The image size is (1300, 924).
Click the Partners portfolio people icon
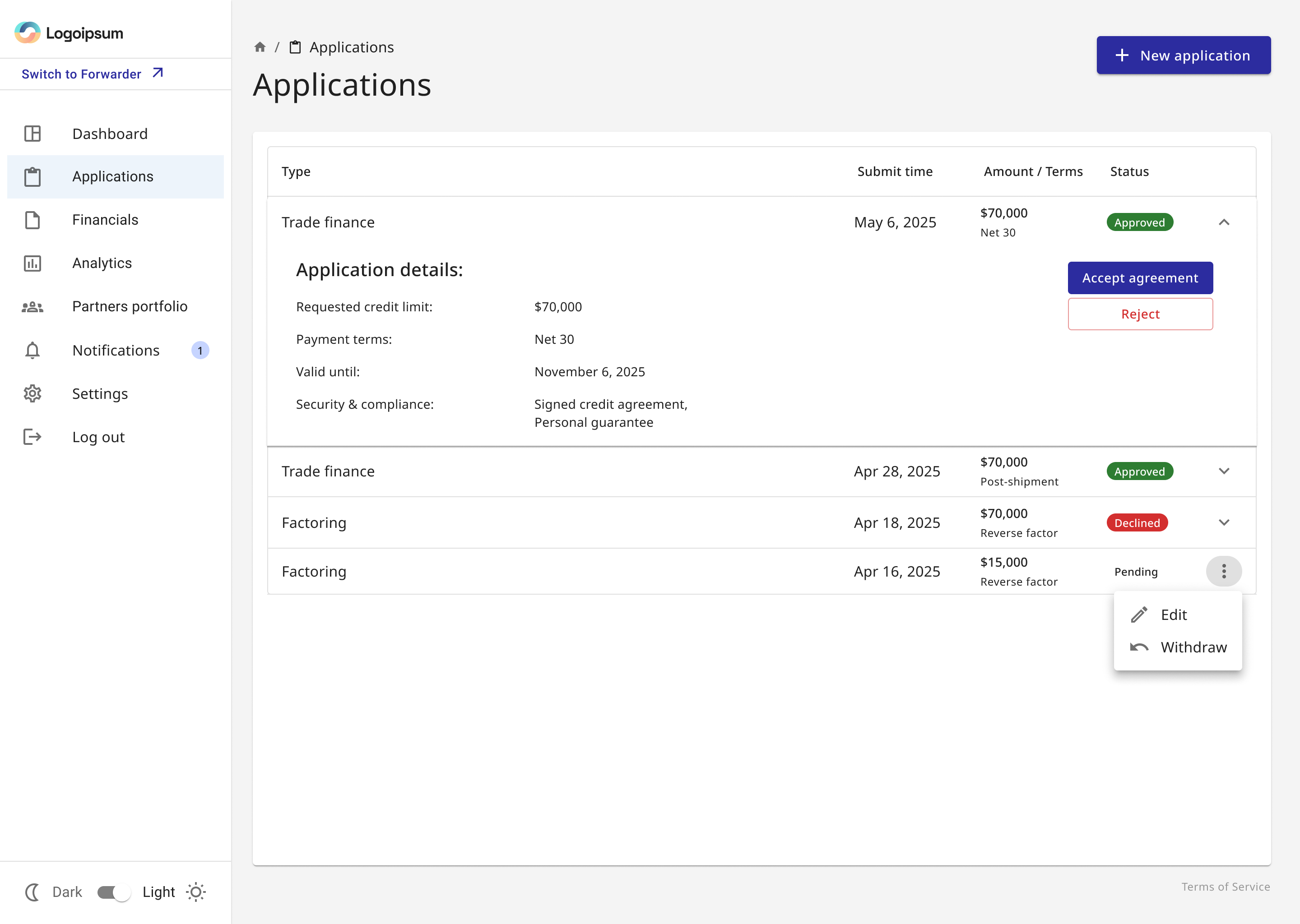32,307
